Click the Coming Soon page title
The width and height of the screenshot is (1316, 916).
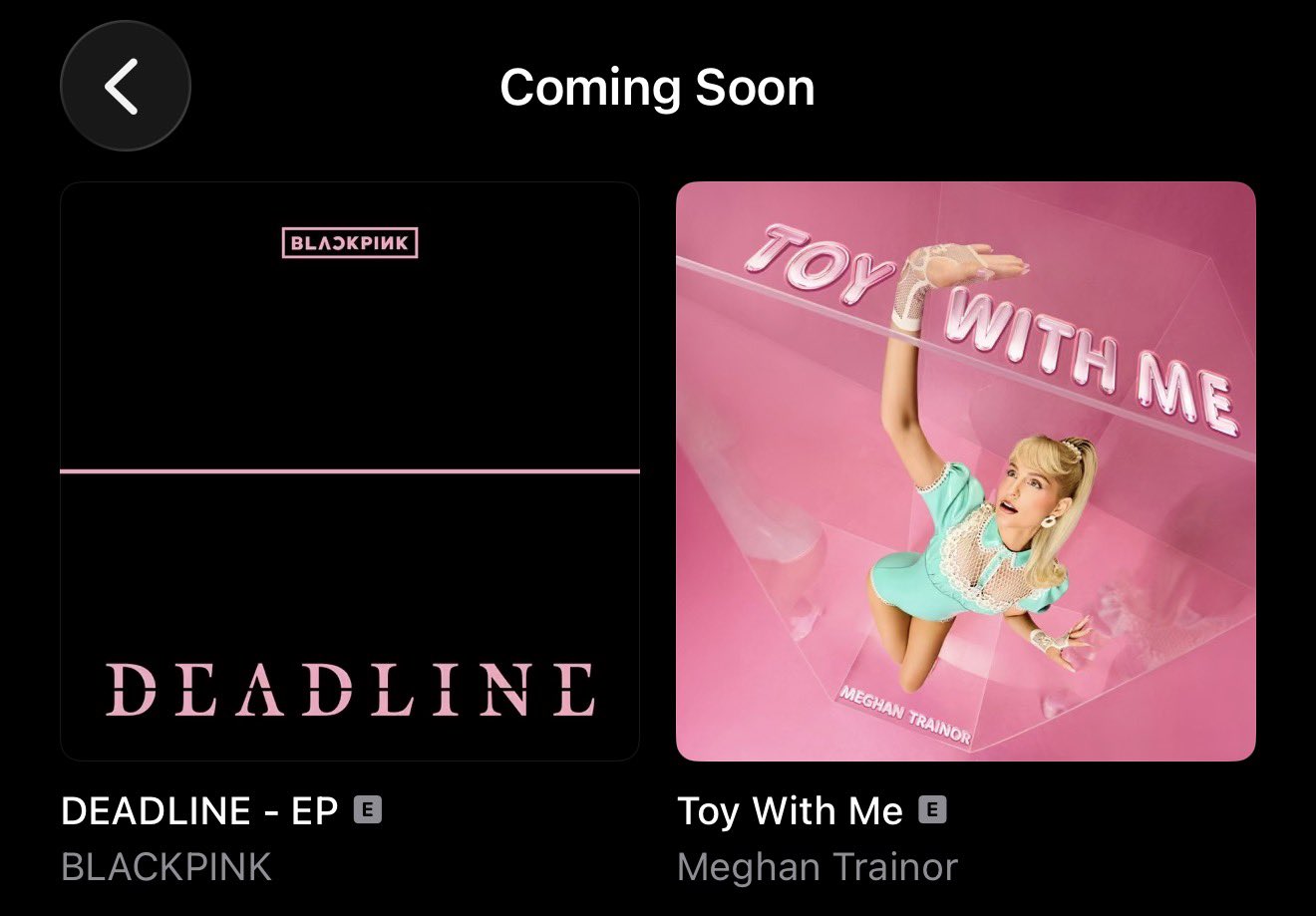coord(657,88)
